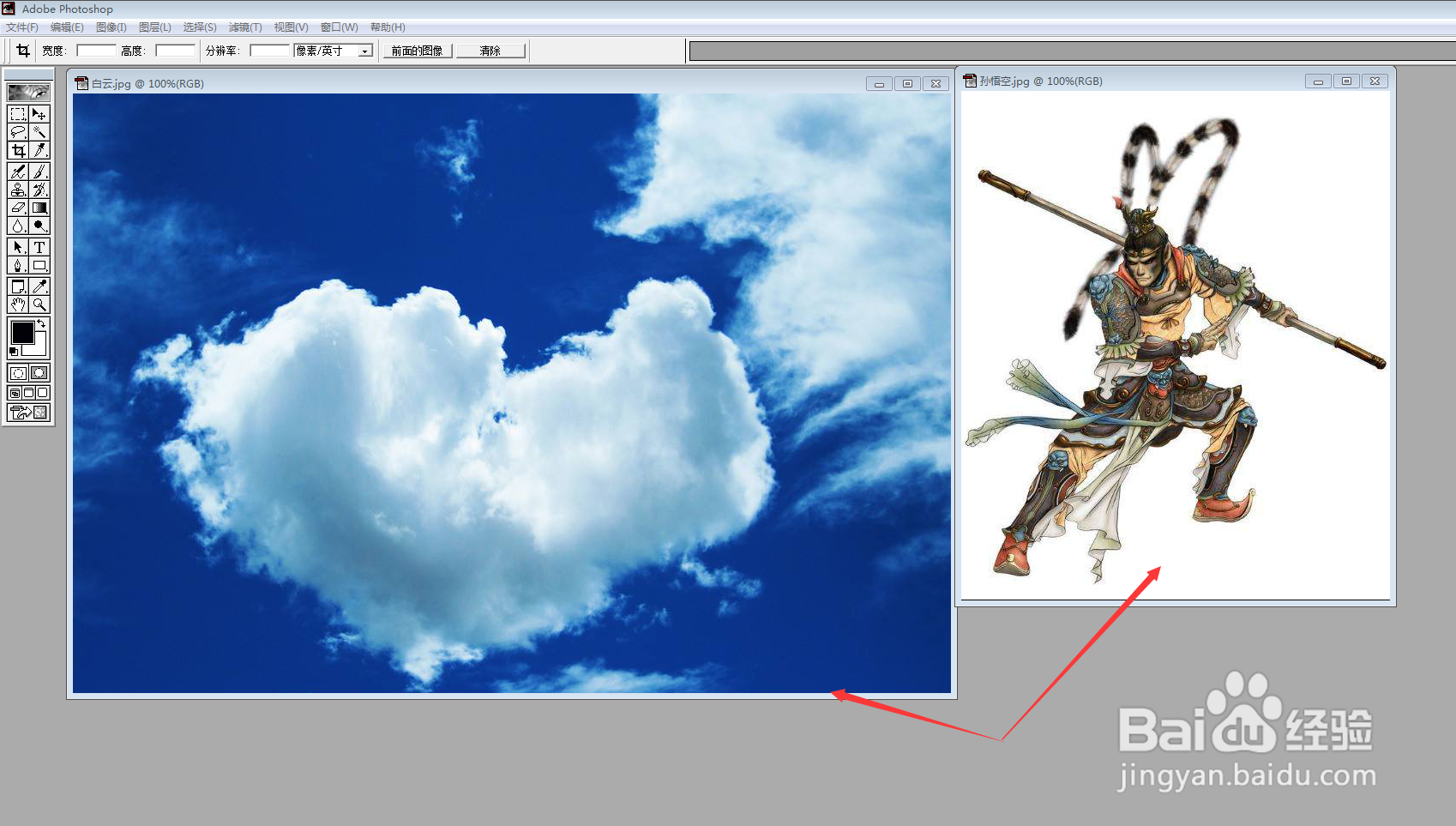
Task: Select the Notes tool
Action: point(18,286)
